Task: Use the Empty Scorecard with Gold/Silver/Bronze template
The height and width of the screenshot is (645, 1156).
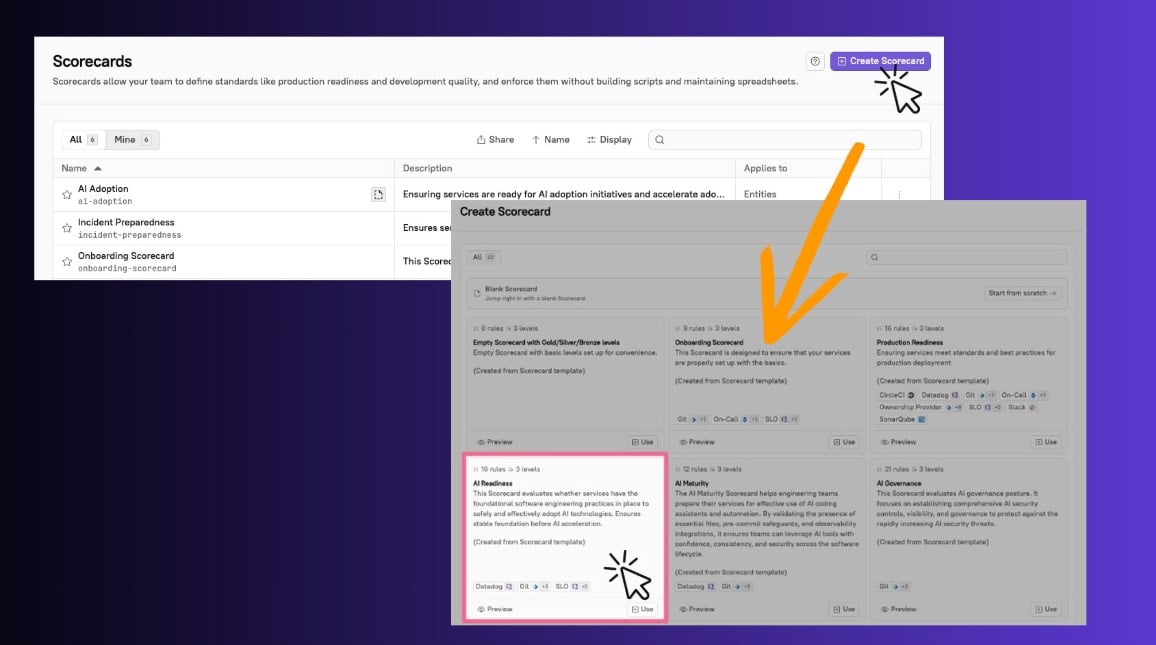Action: tap(642, 442)
